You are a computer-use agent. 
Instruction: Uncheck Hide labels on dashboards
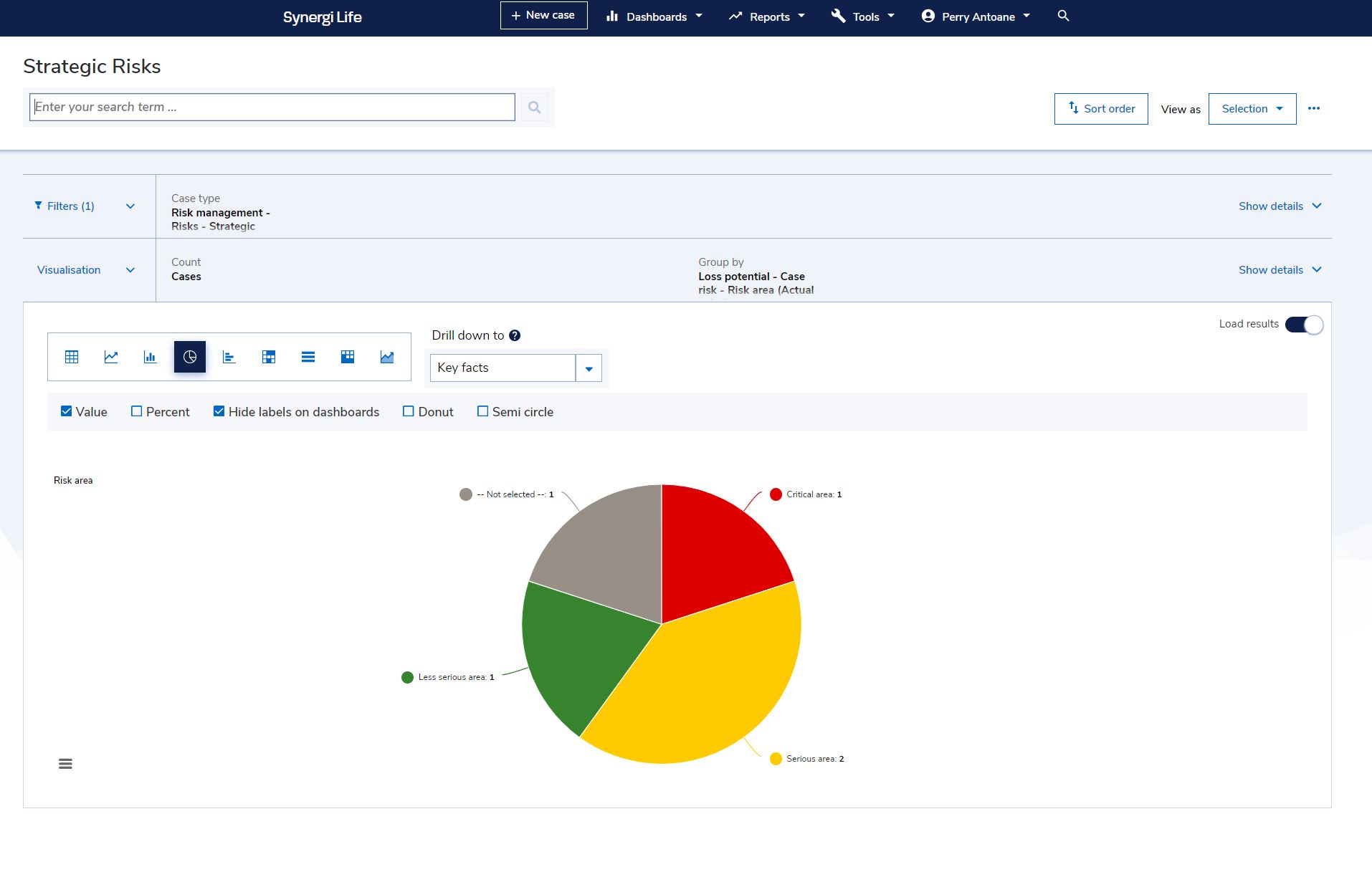pos(219,411)
